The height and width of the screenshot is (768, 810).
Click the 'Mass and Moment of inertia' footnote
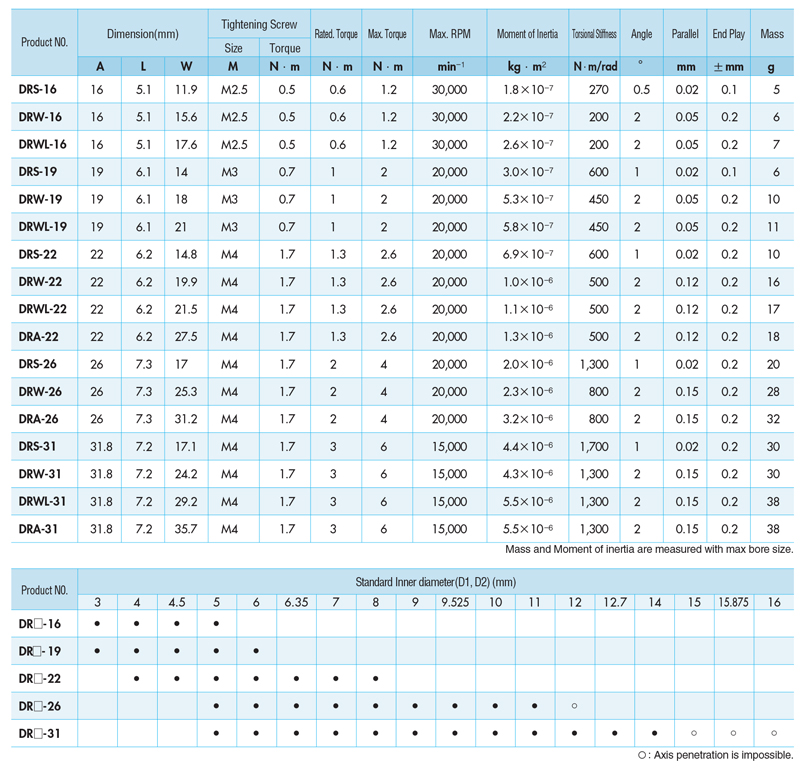[x=649, y=550]
